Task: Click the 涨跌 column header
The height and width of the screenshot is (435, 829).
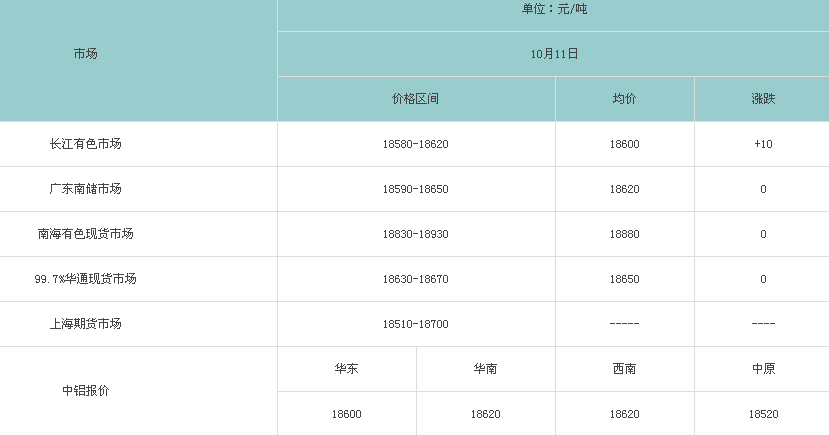Action: pos(763,99)
